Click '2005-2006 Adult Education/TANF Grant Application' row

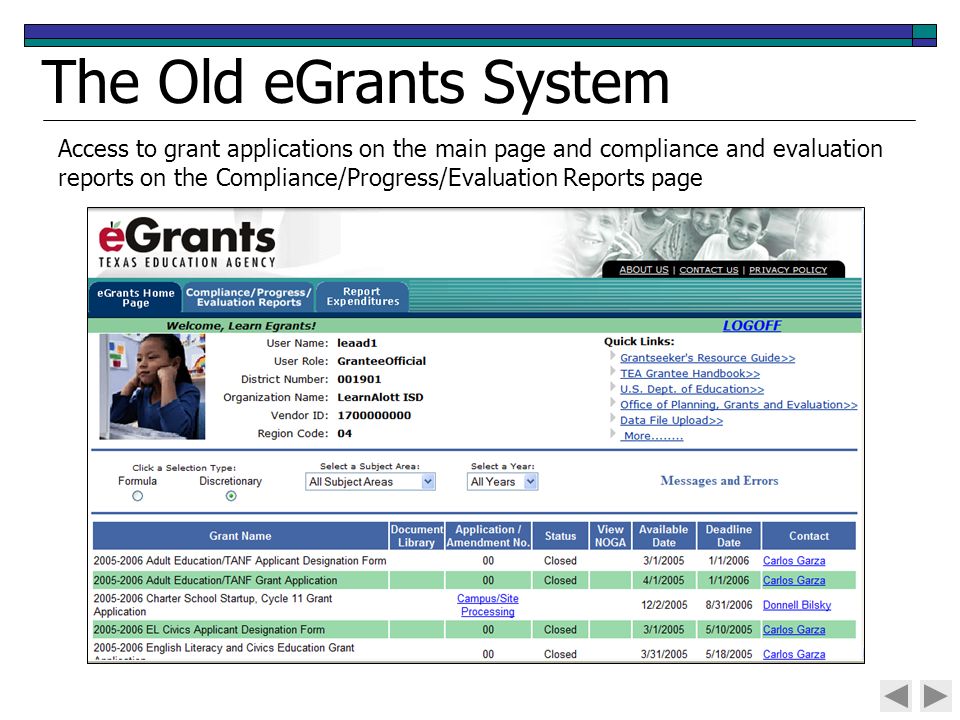pos(474,580)
